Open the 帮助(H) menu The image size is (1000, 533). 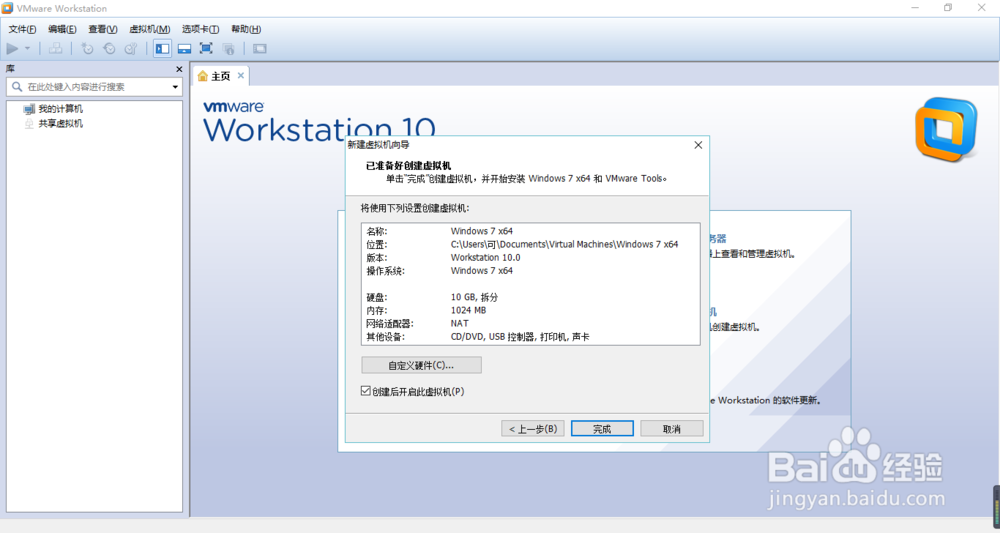tap(246, 29)
